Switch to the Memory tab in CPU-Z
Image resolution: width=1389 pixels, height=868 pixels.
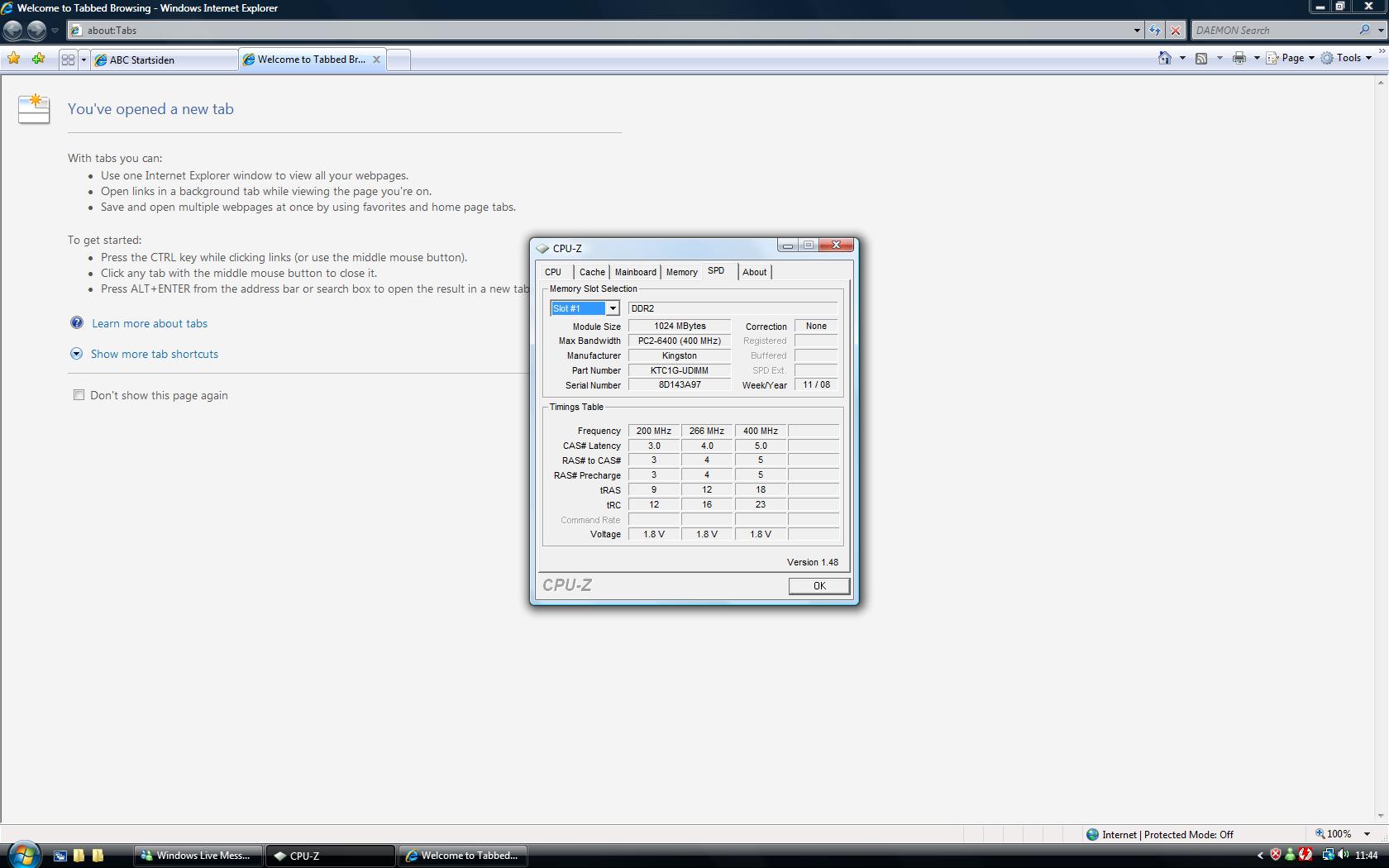[x=682, y=272]
